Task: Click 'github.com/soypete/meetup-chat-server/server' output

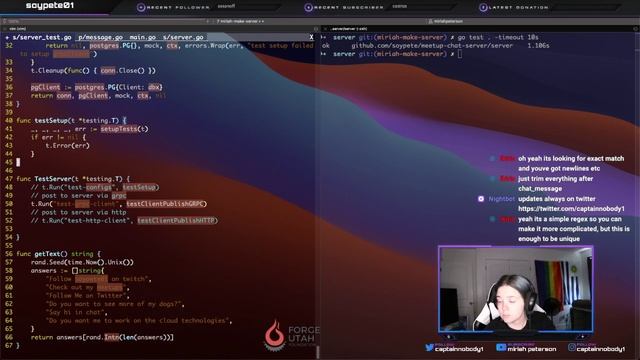Action: click(x=432, y=46)
